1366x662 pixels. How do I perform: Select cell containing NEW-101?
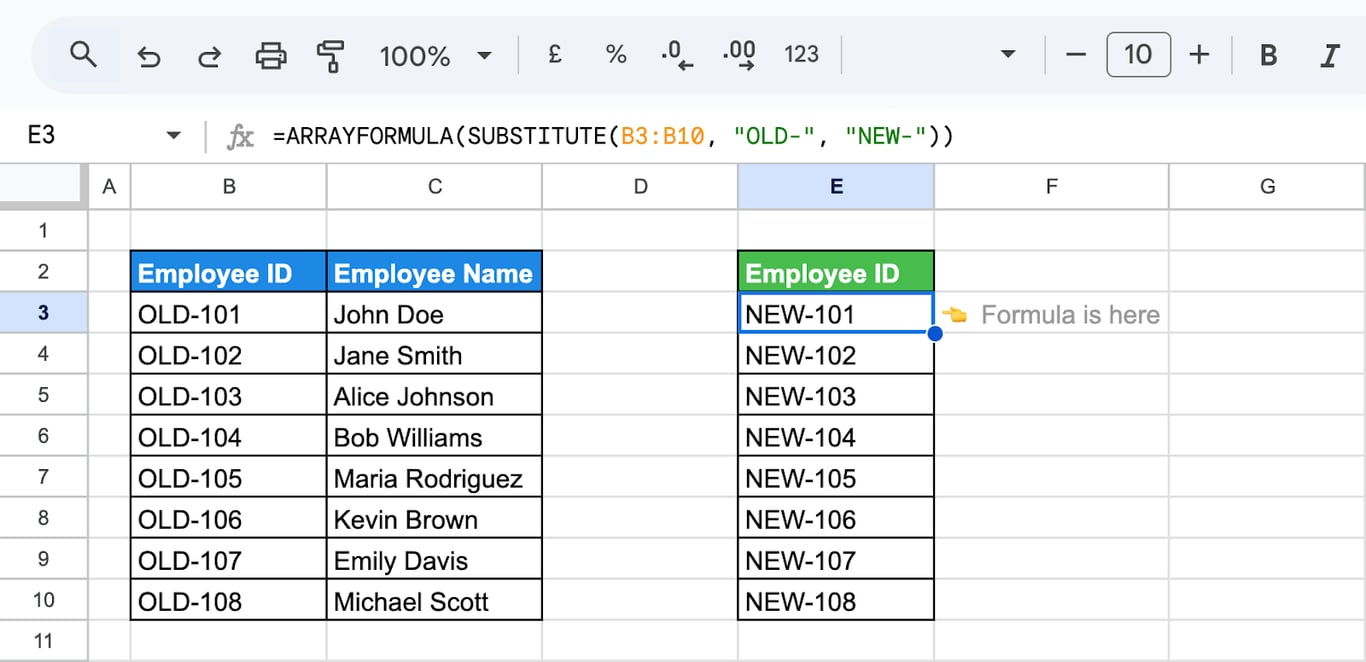(x=836, y=313)
